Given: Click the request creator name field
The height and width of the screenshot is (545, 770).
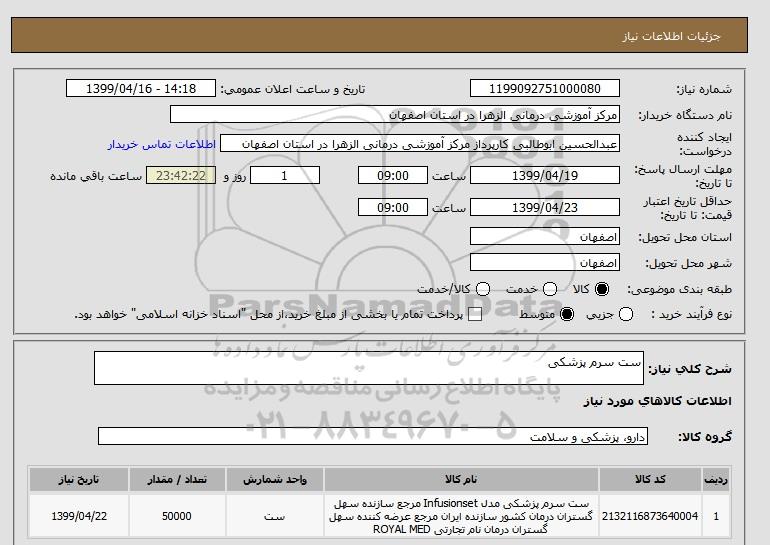Looking at the screenshot, I should (x=420, y=144).
